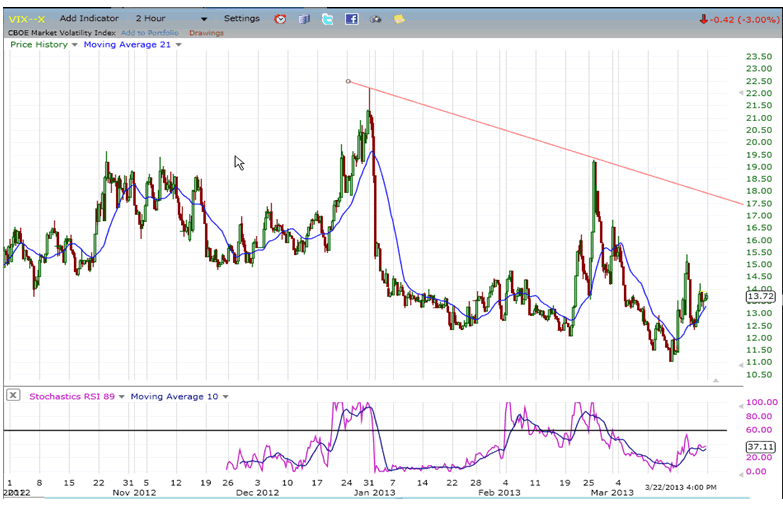This screenshot has width=783, height=516.
Task: Click the 13.72 current price label
Action: 758,297
